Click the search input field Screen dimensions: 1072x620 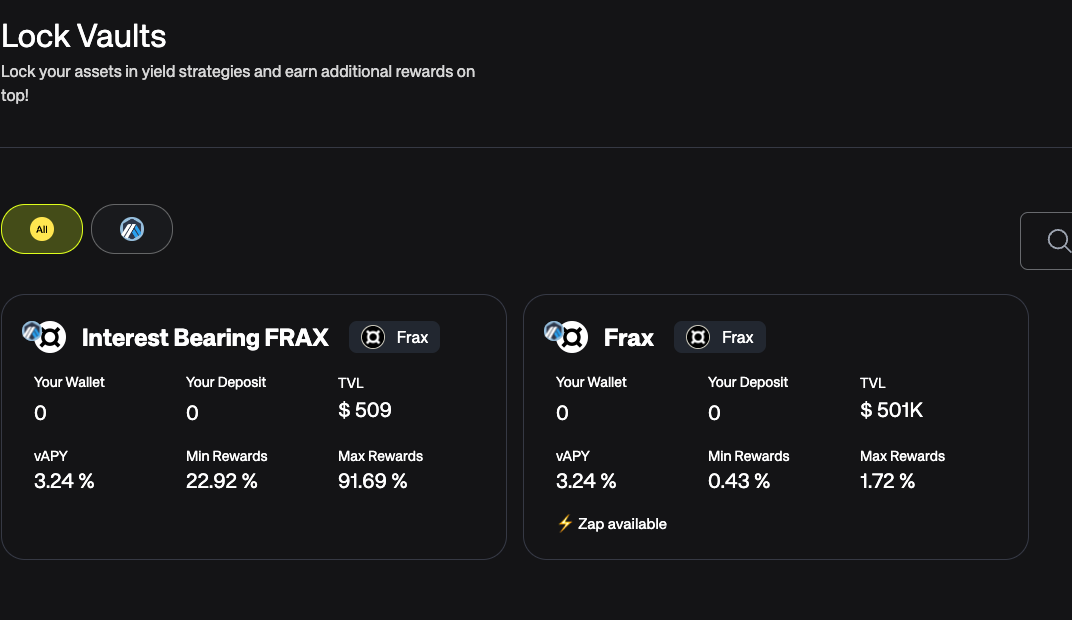(1050, 240)
